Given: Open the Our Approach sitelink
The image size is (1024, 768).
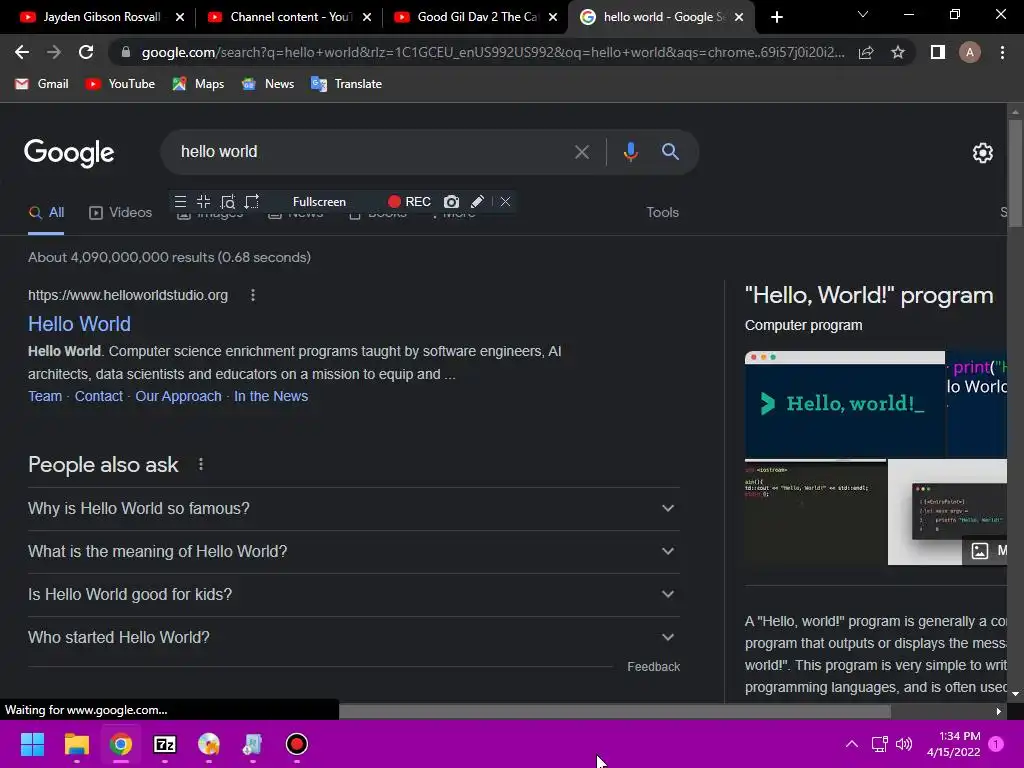Looking at the screenshot, I should pyautogui.click(x=178, y=396).
